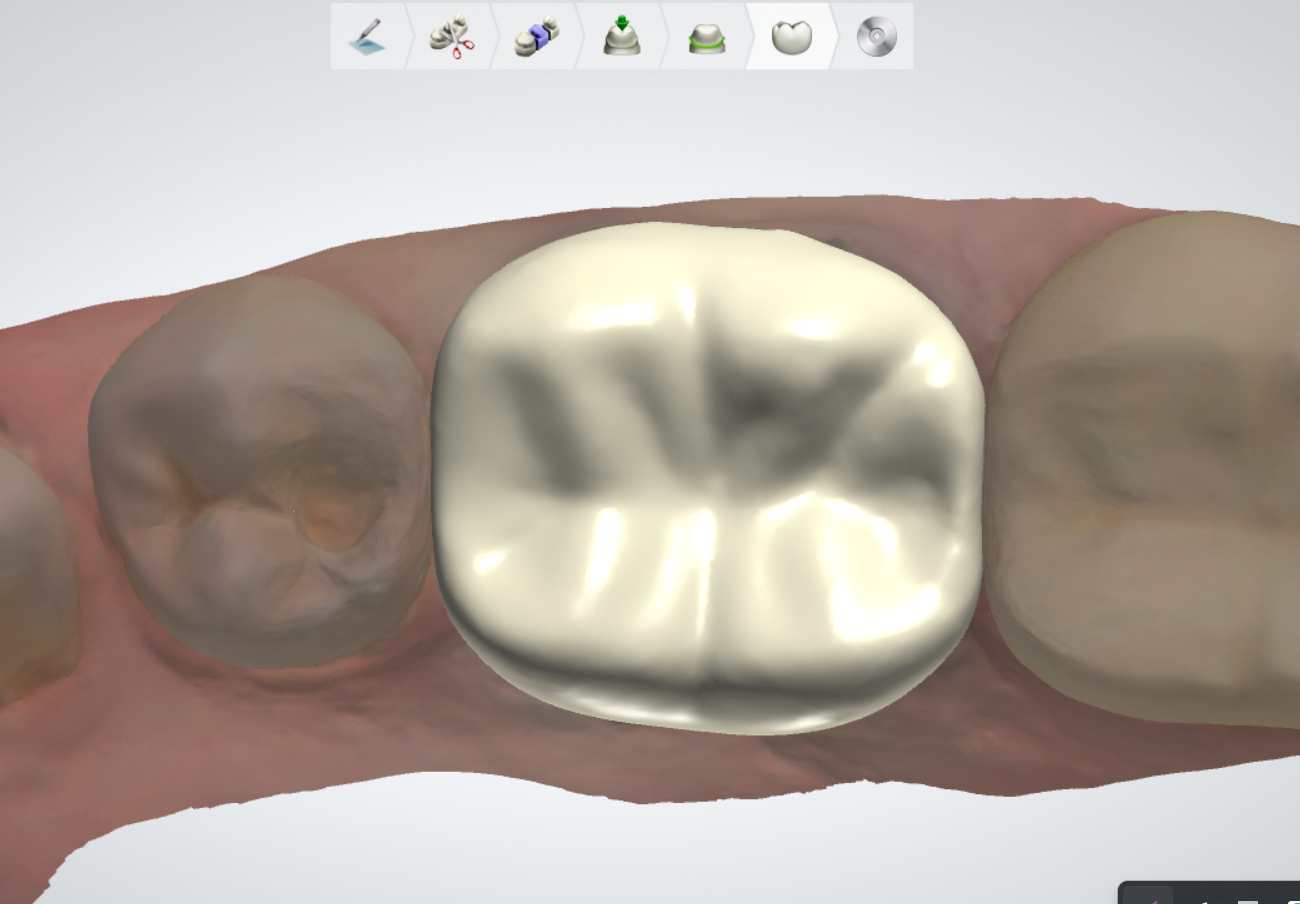Open the disc save/export step
This screenshot has width=1300, height=904.
(876, 37)
